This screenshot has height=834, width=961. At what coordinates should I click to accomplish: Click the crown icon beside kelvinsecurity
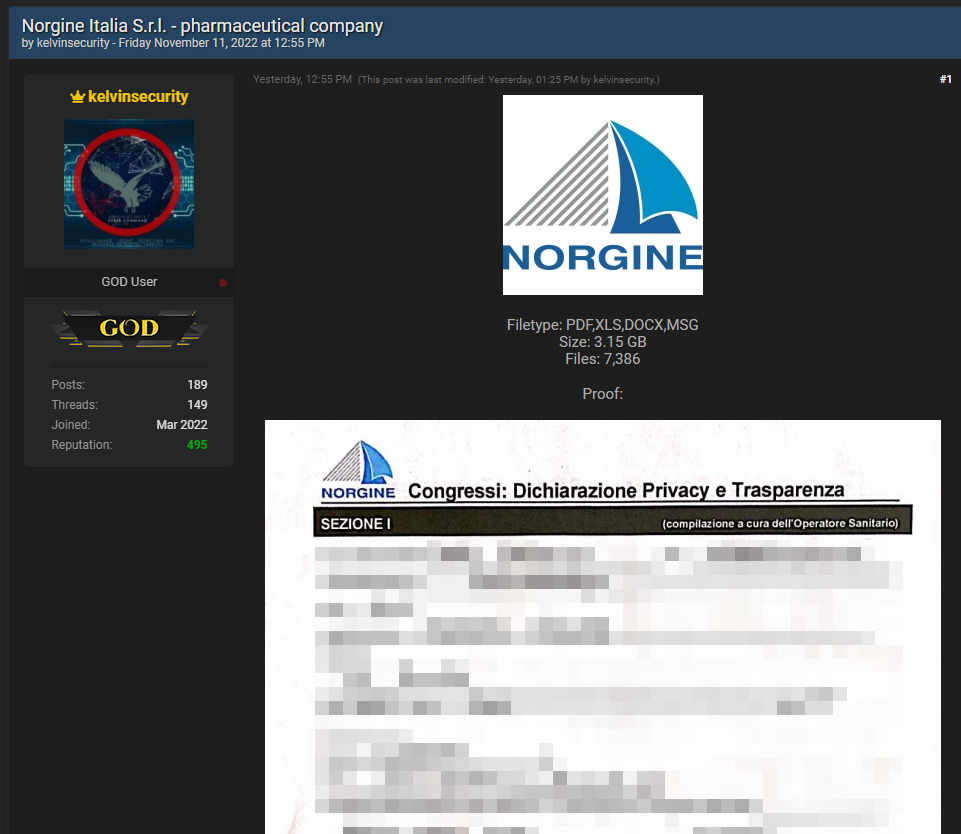77,97
